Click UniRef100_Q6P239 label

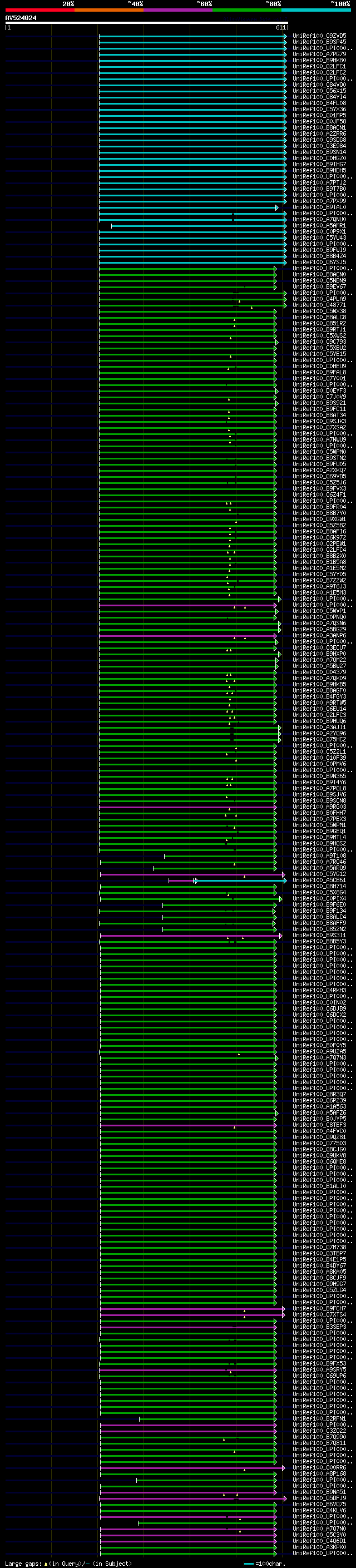click(319, 1101)
